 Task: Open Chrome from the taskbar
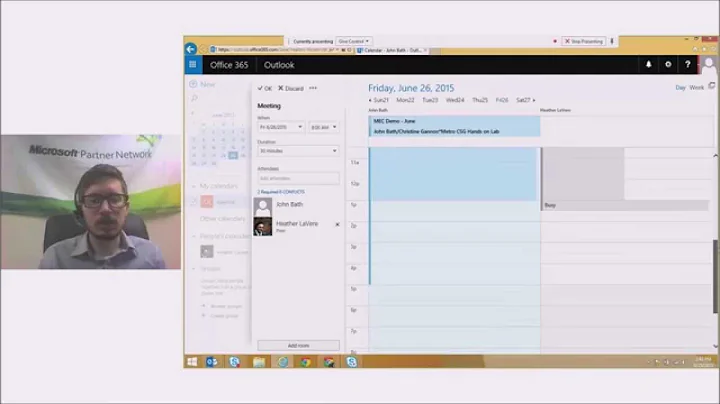[x=306, y=362]
